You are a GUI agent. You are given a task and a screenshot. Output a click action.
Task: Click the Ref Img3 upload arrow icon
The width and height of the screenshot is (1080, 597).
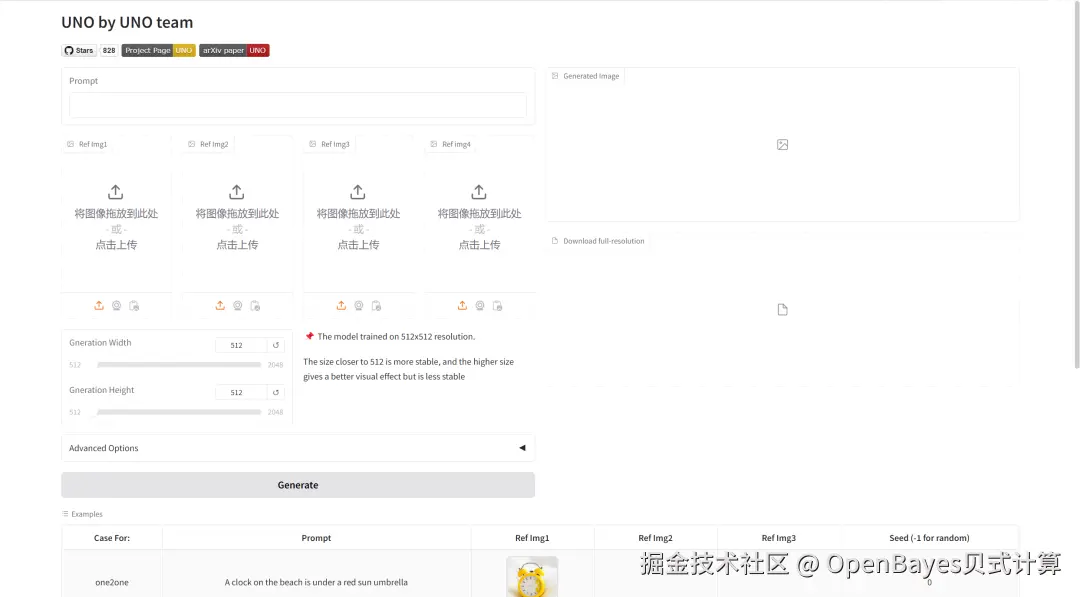pos(358,191)
